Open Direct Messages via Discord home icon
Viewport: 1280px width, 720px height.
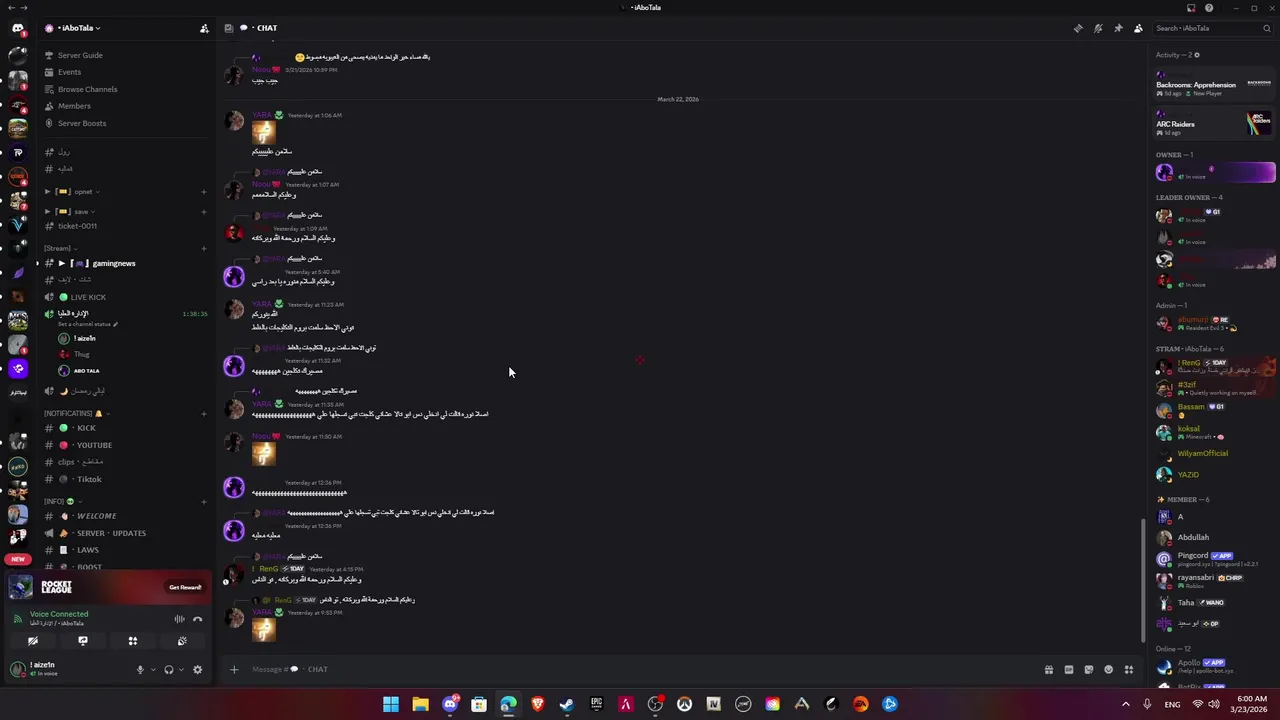tap(17, 28)
